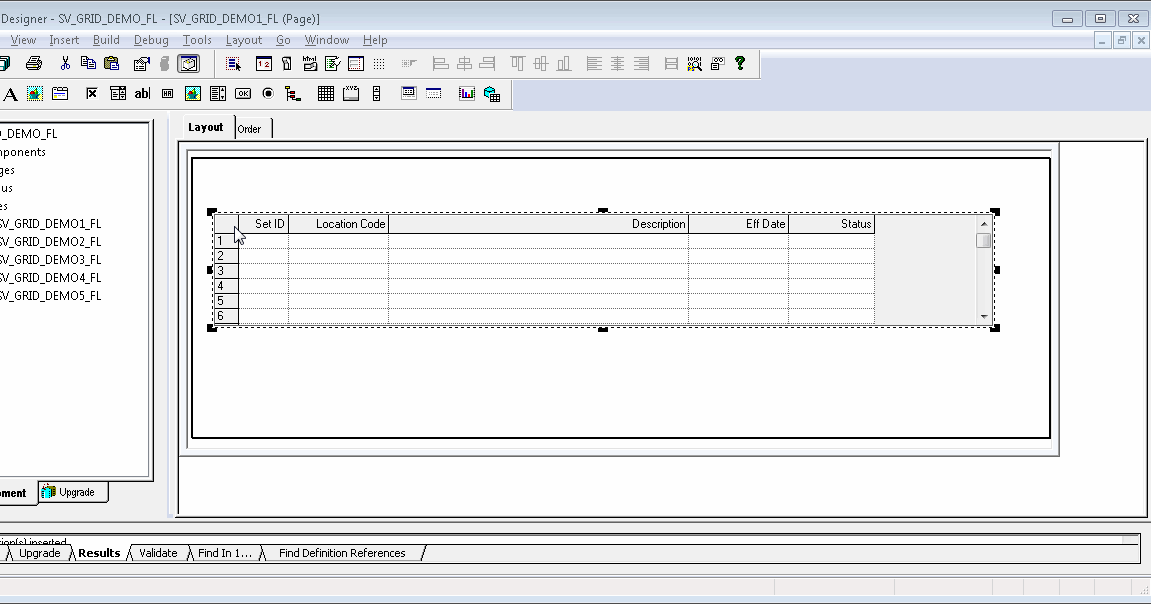Open the Layout menu
The height and width of the screenshot is (604, 1151).
[x=243, y=40]
